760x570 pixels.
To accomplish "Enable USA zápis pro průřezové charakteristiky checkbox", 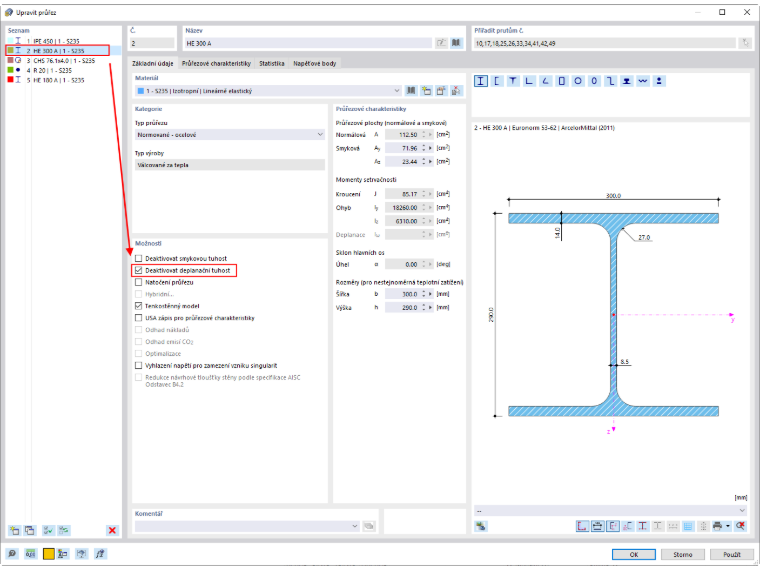I will pos(139,318).
